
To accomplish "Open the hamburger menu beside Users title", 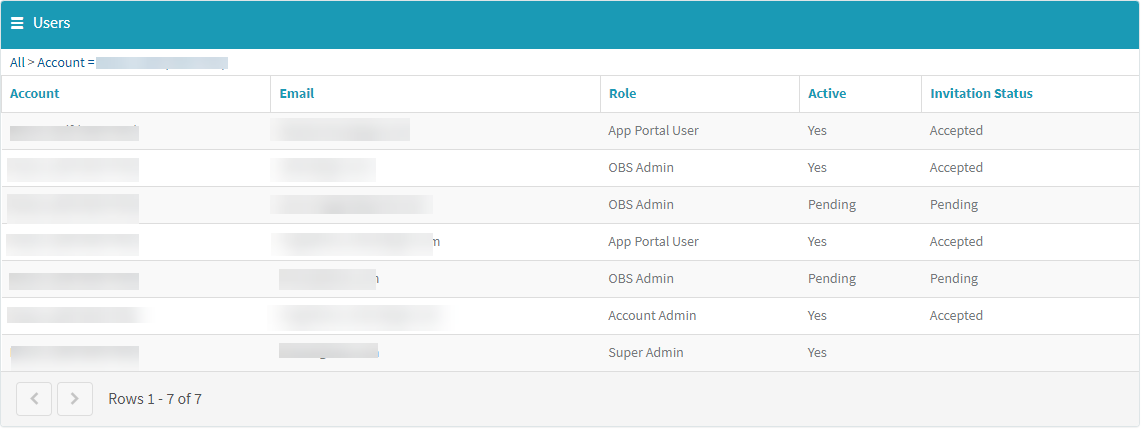I will click(17, 23).
